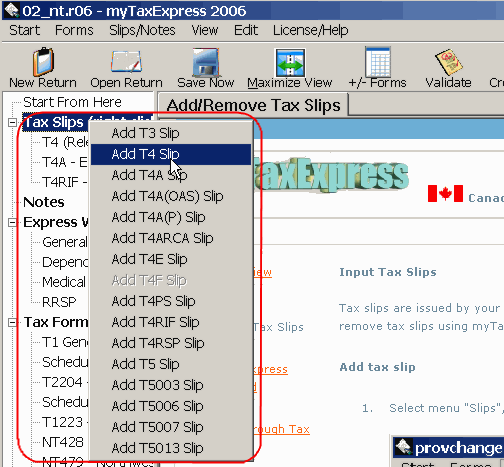Select the General tree item

[65, 242]
